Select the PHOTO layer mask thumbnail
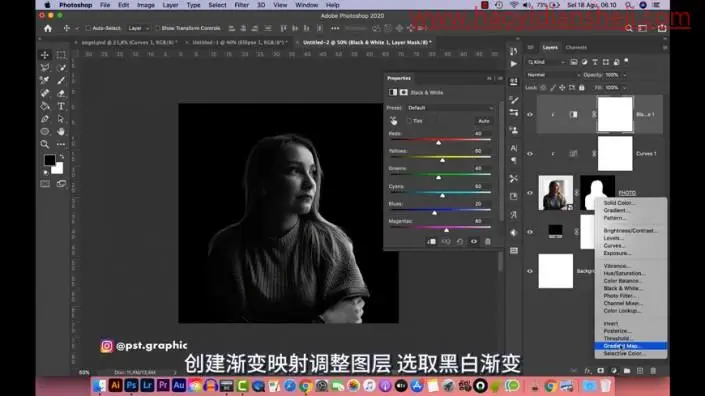Image resolution: width=705 pixels, height=396 pixels. pyautogui.click(x=597, y=192)
